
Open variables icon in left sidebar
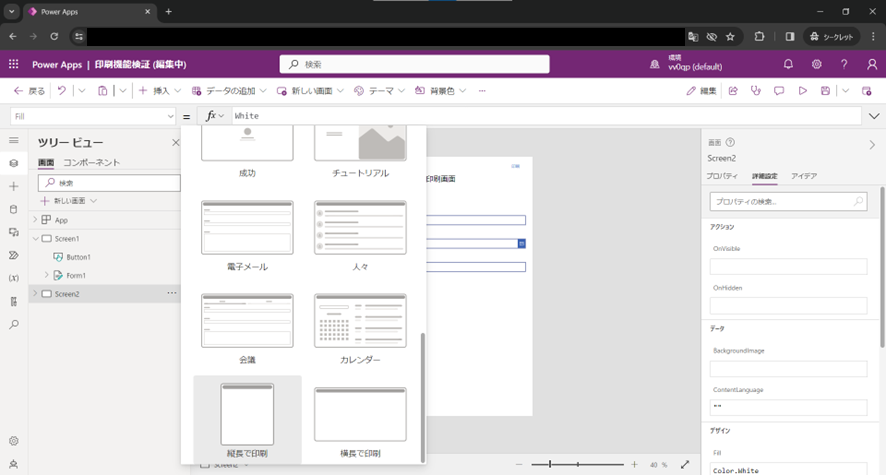click(14, 278)
